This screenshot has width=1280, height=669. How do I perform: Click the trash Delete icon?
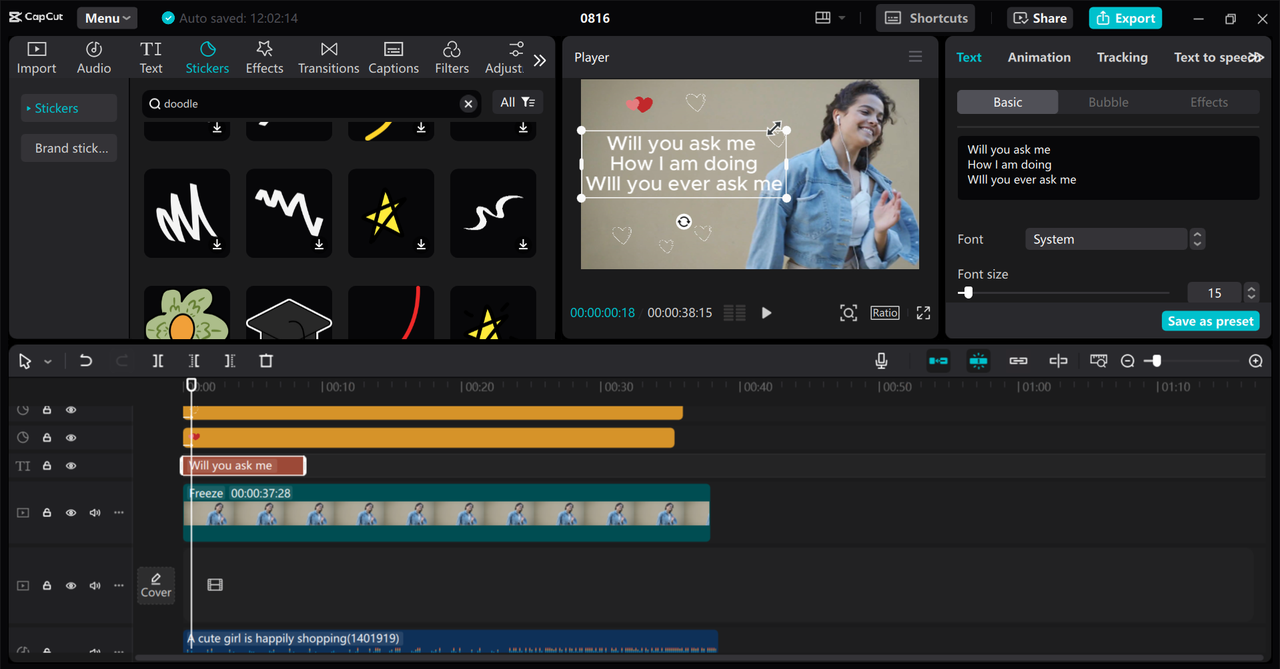tap(266, 361)
